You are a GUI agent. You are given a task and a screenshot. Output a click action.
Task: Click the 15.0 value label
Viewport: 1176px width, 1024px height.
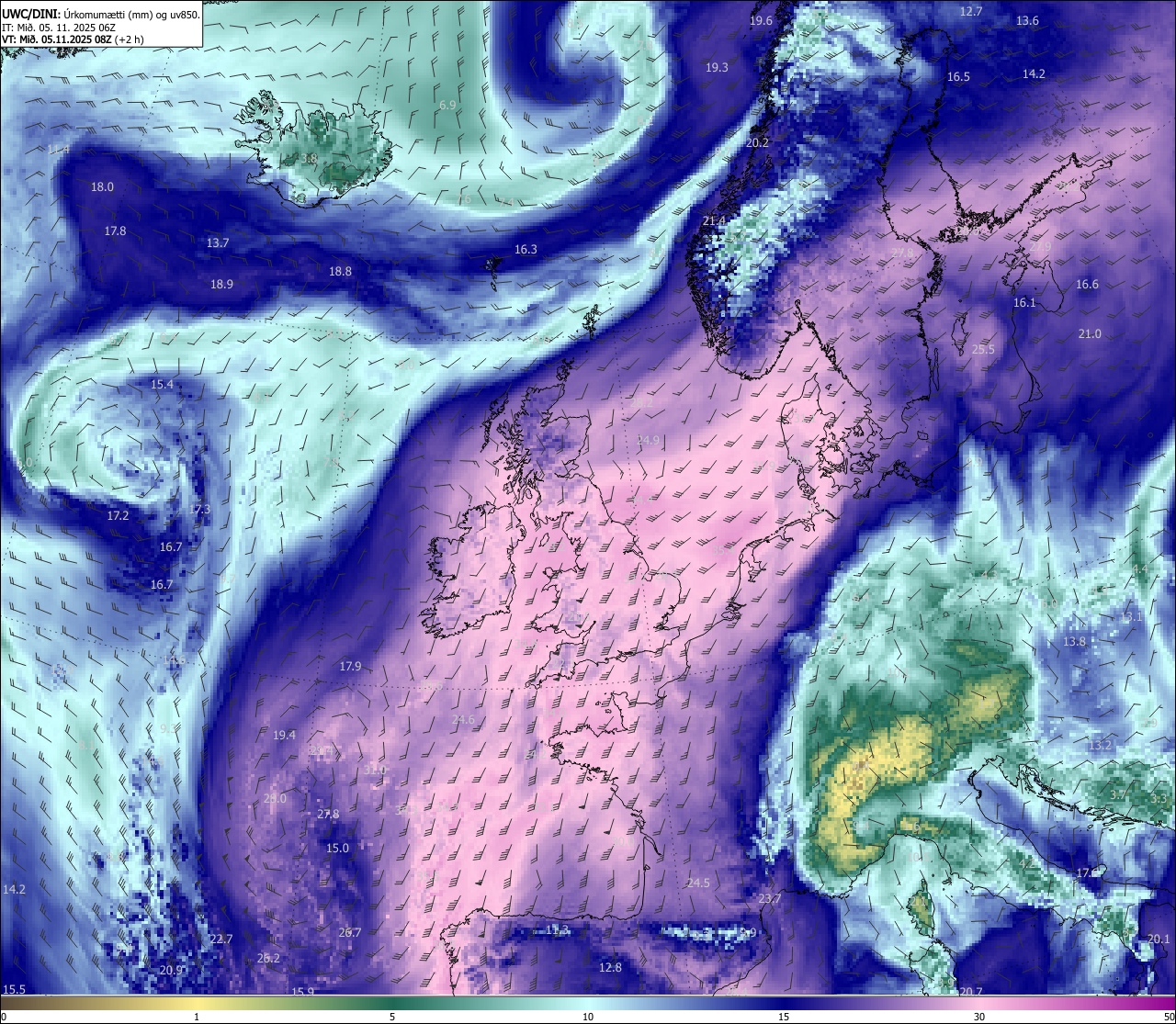coord(337,849)
